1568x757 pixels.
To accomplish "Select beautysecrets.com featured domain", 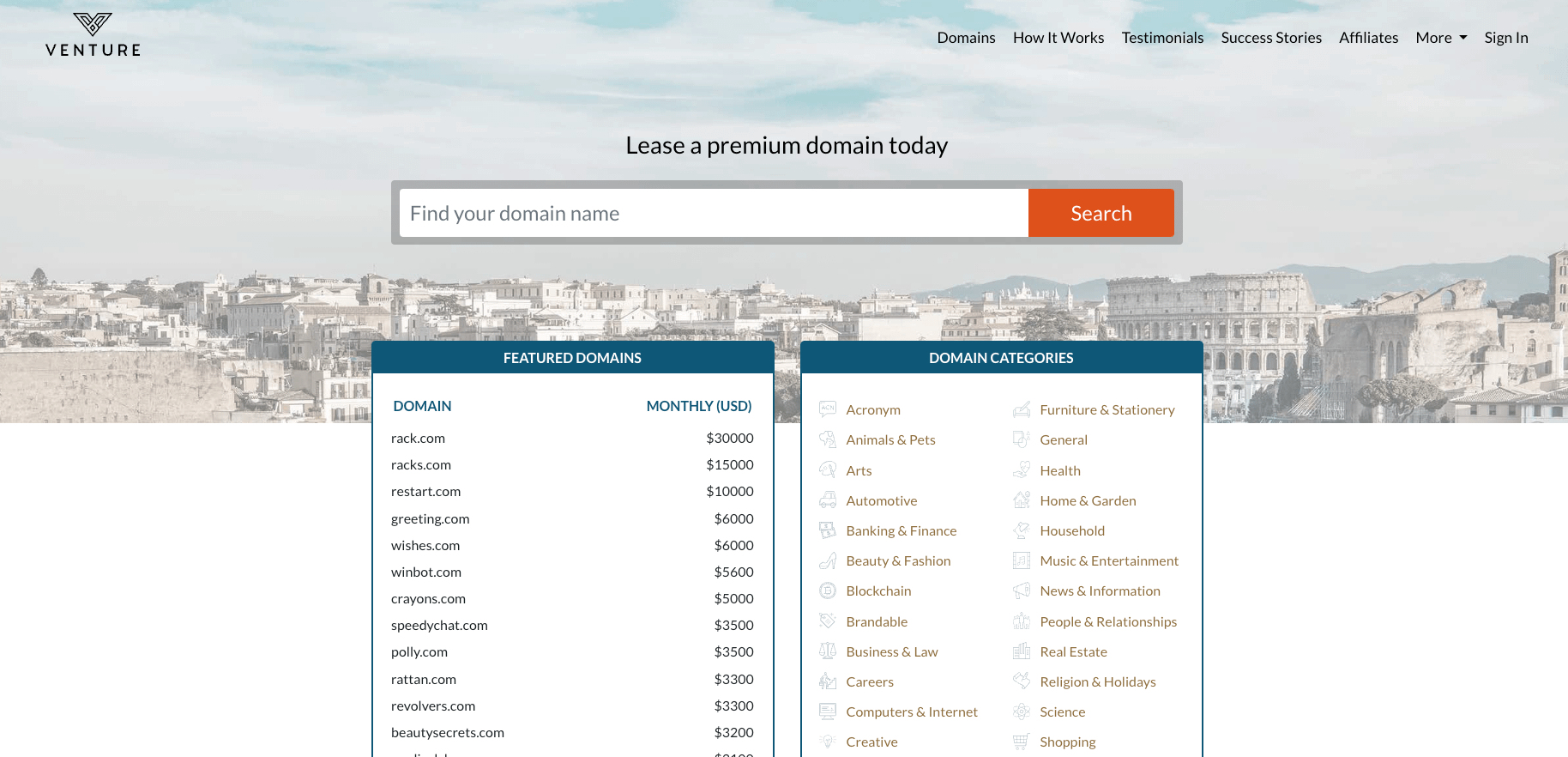I will (448, 732).
